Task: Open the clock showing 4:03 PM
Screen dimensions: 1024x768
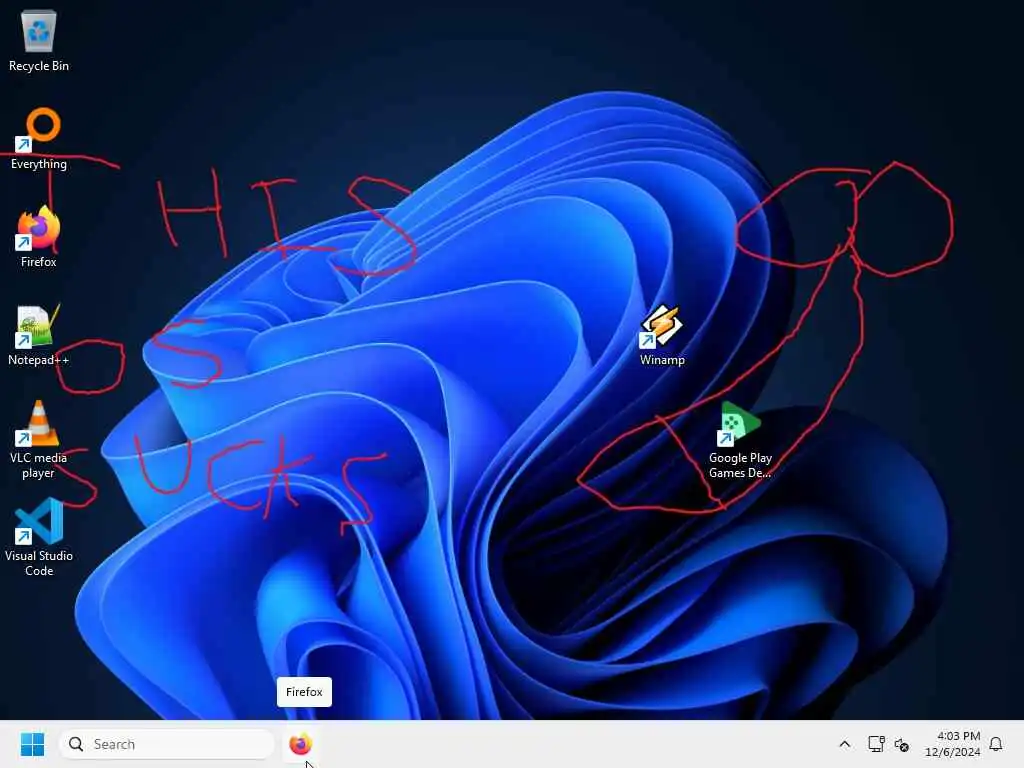Action: click(x=953, y=744)
